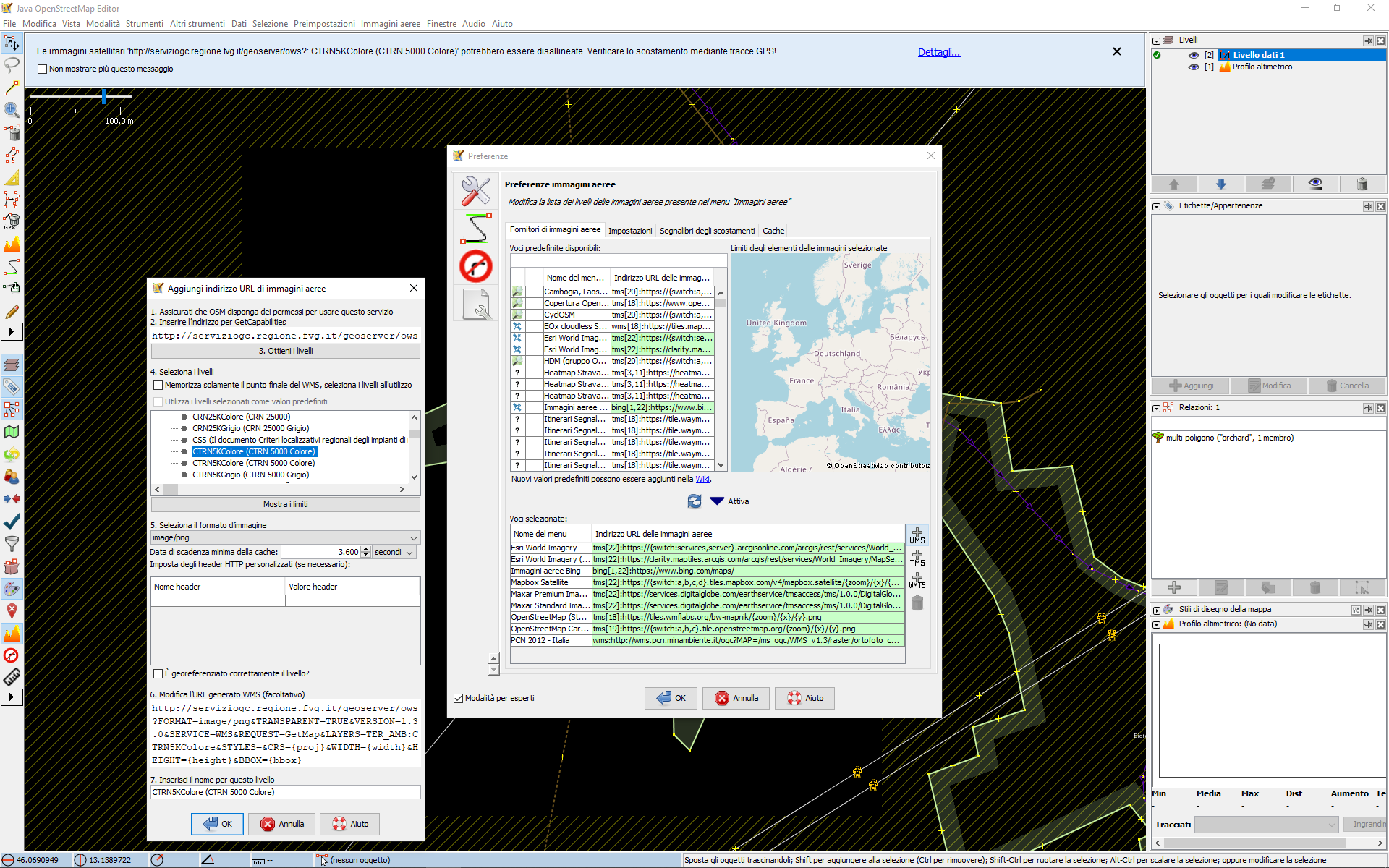
Task: Open the 'Immagini aeree' menu
Action: [x=390, y=24]
